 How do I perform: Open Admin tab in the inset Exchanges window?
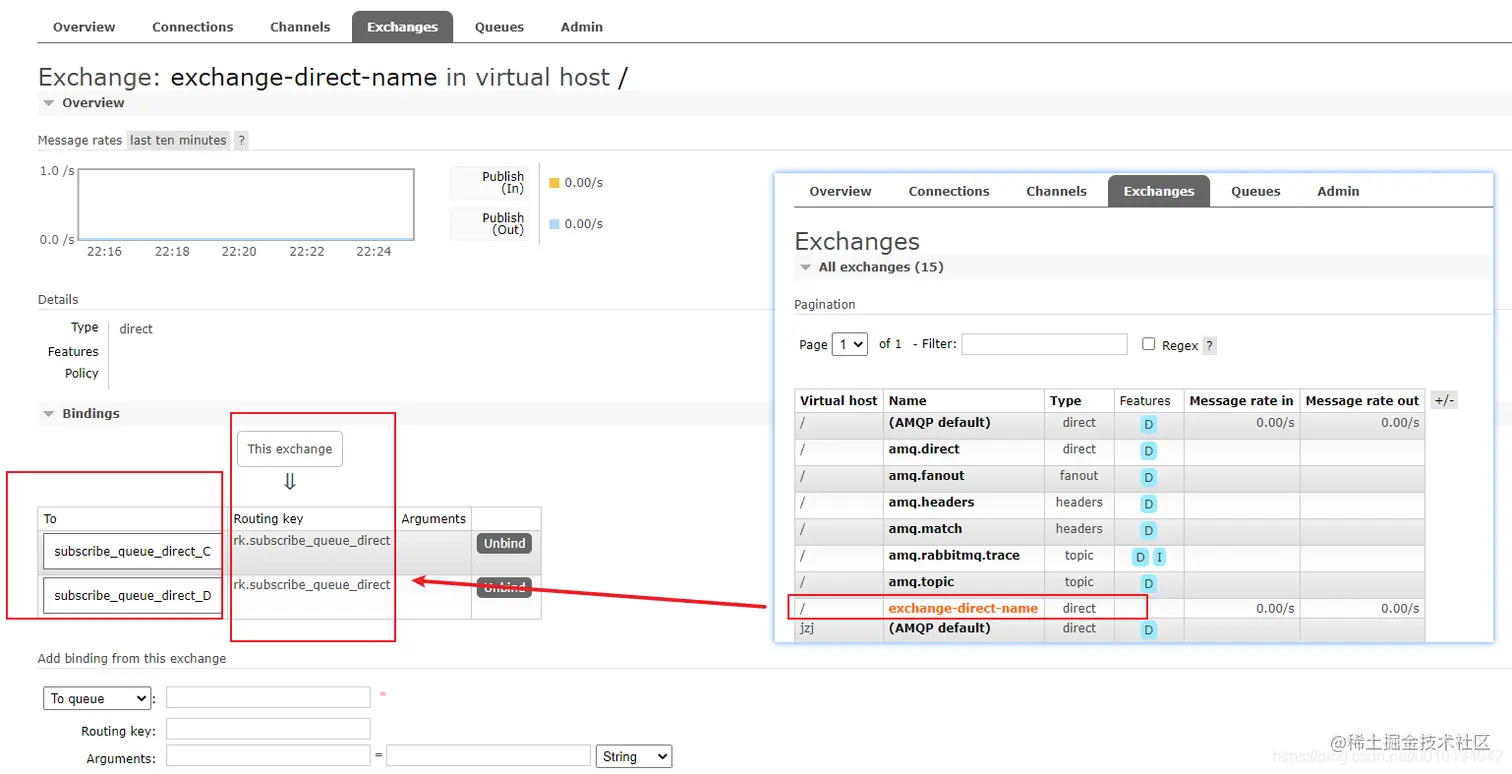[1338, 191]
